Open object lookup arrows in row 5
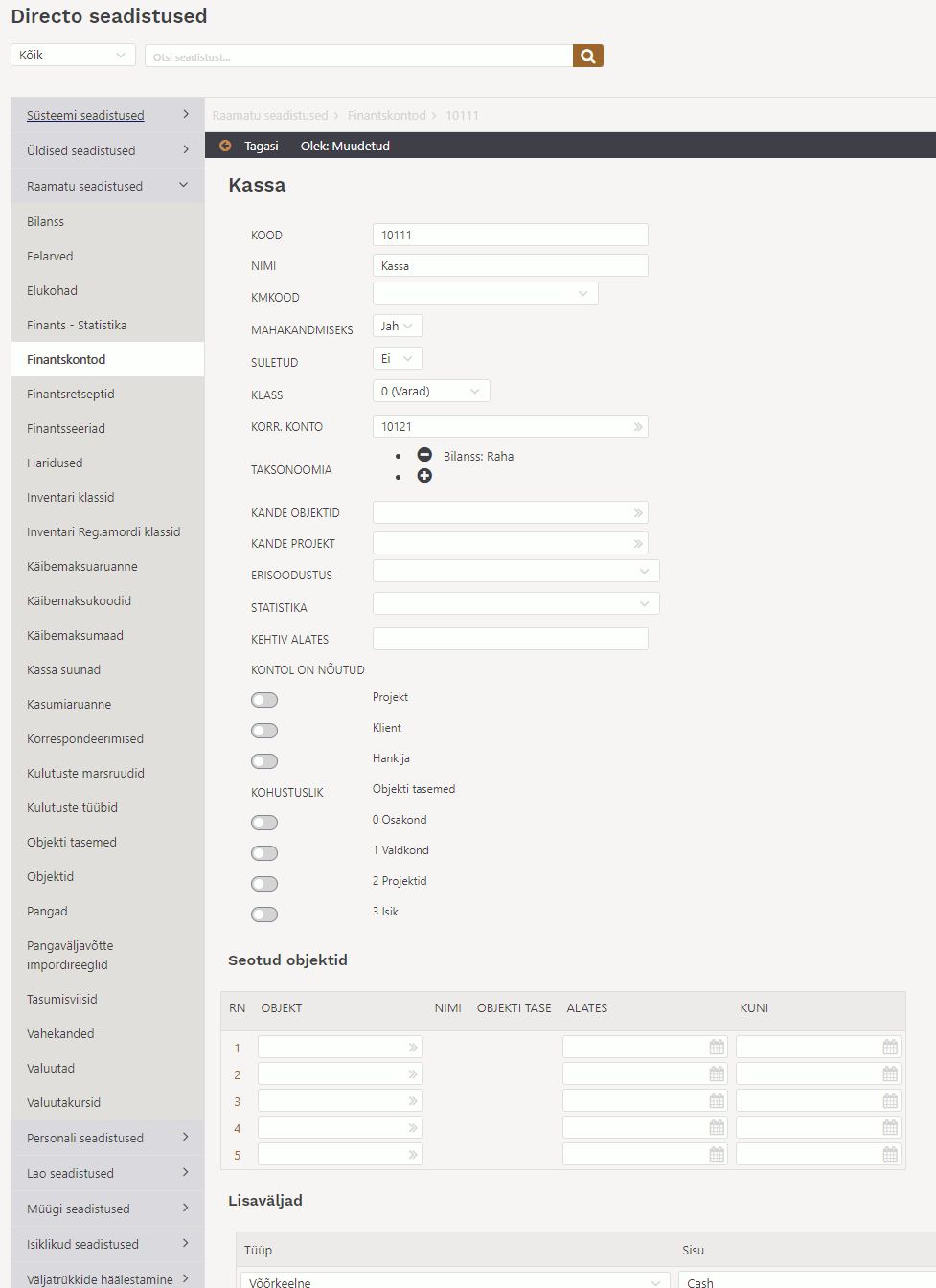Viewport: 936px width, 1288px height. point(413,1155)
